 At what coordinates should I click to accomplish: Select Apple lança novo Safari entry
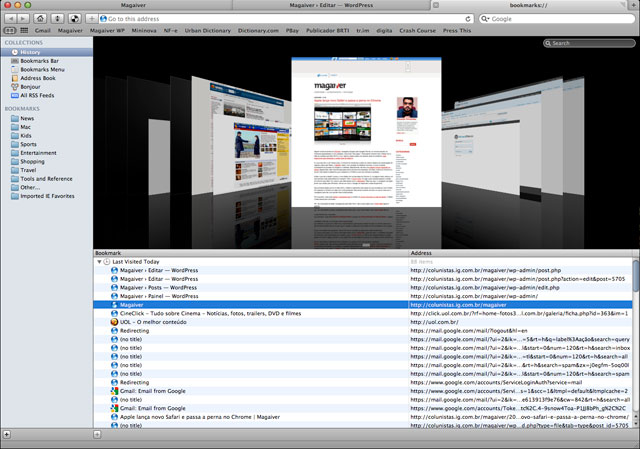pyautogui.click(x=363, y=417)
